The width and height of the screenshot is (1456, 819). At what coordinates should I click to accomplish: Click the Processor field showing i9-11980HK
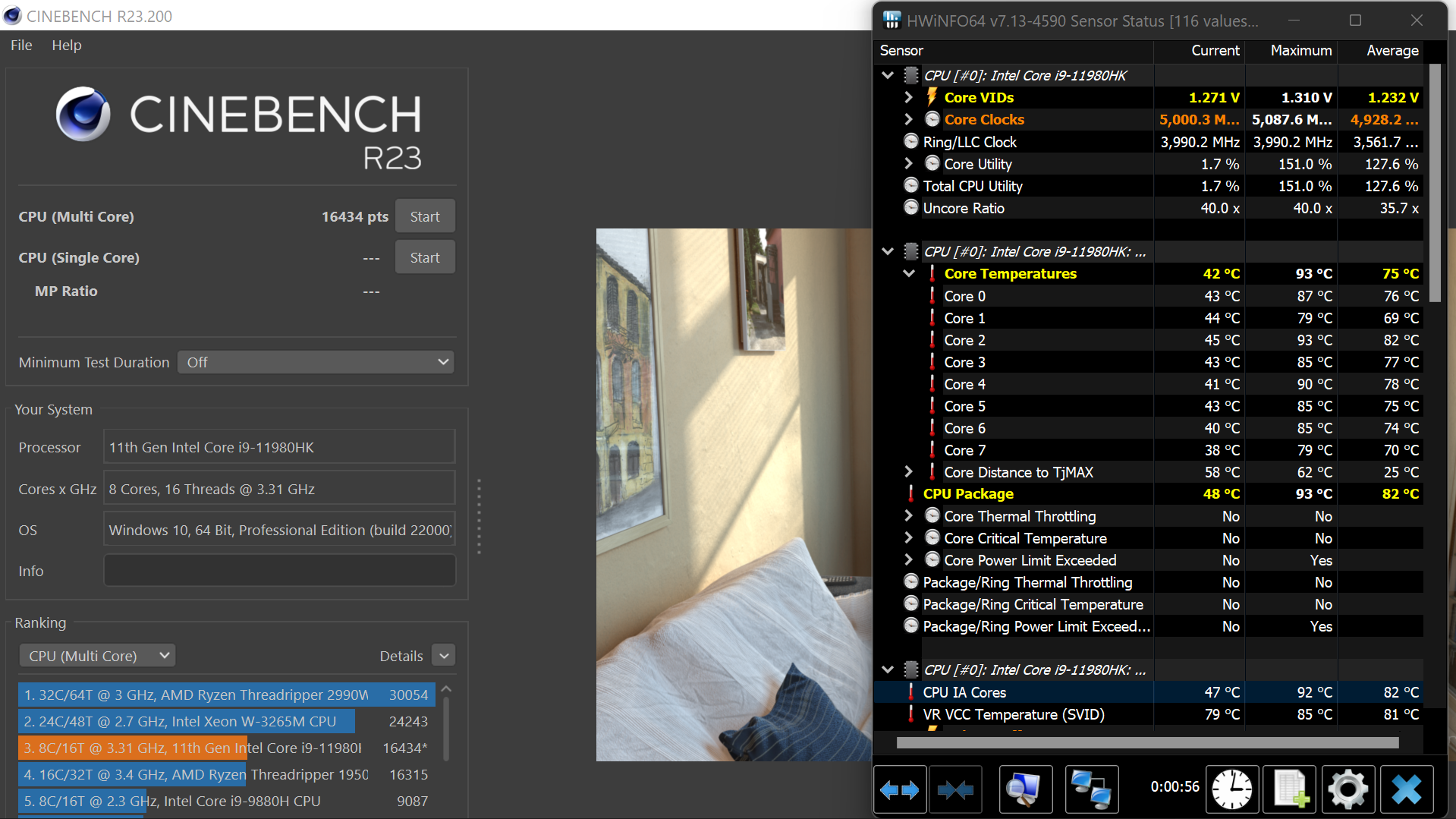point(279,447)
